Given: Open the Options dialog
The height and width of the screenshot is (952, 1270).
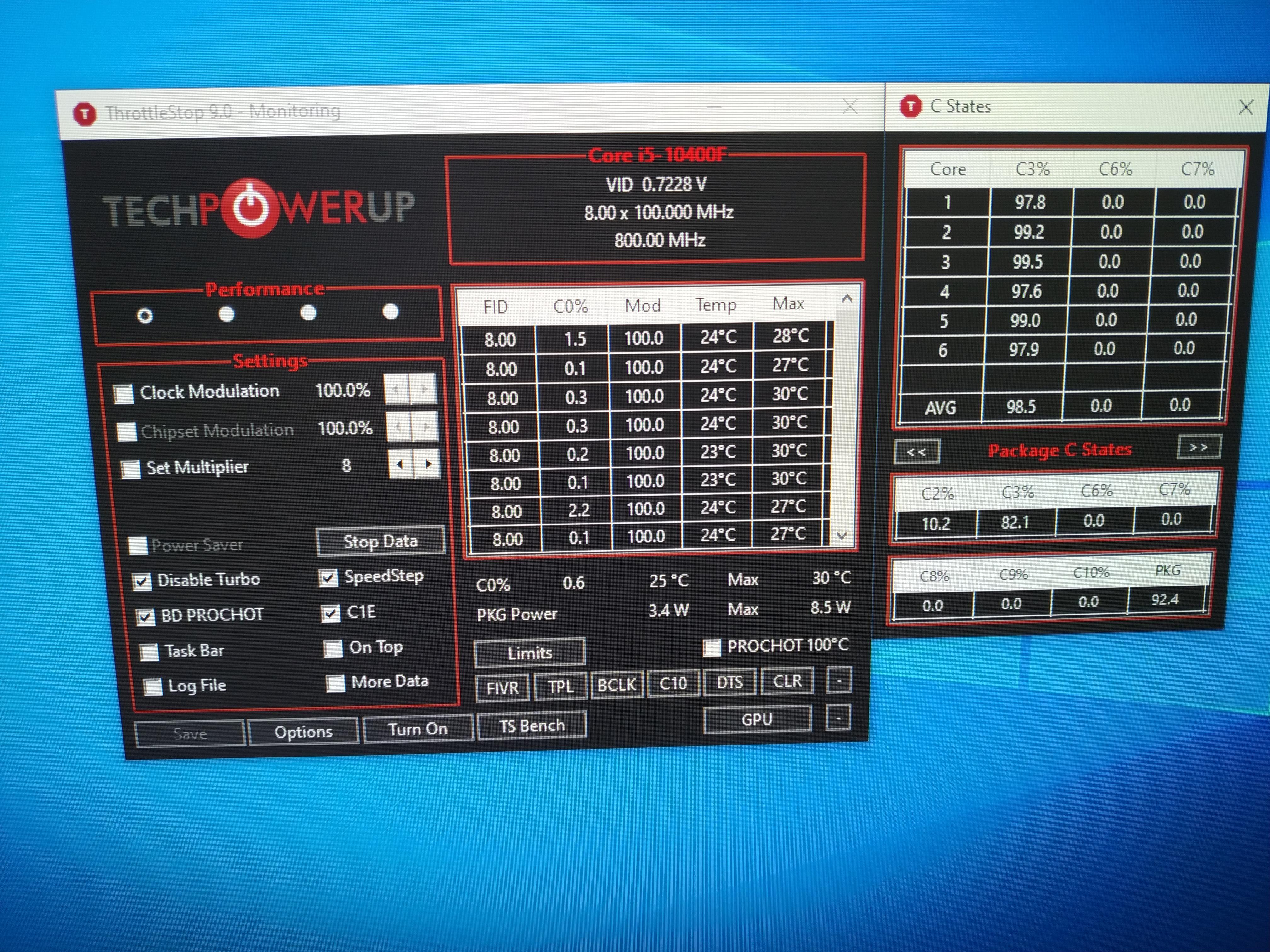Looking at the screenshot, I should pos(303,732).
